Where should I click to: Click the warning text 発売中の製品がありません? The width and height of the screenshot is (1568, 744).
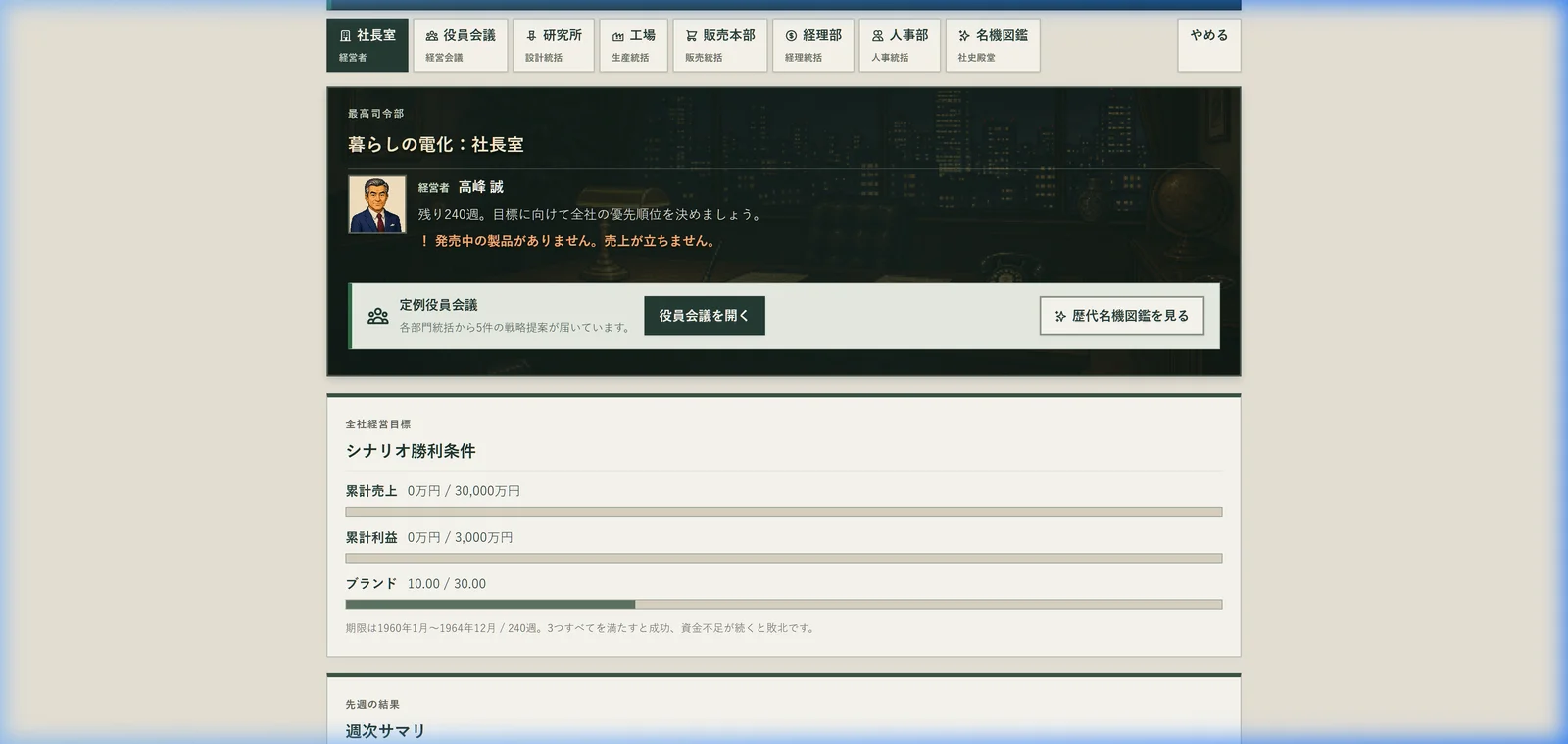coord(574,241)
